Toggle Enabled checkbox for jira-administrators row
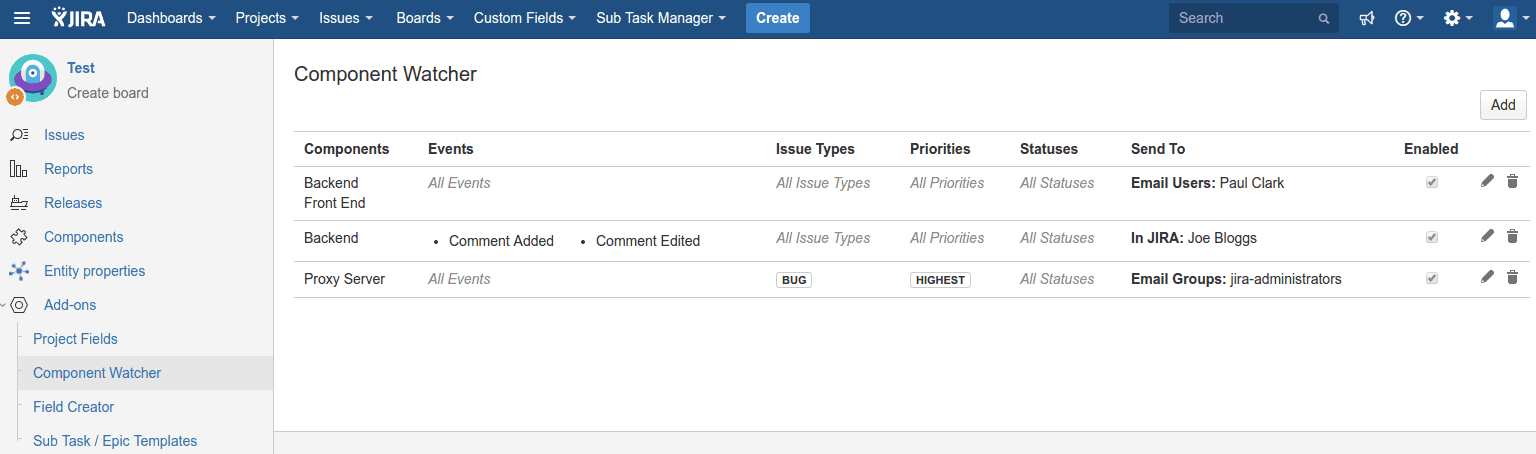The height and width of the screenshot is (454, 1536). pos(1432,279)
